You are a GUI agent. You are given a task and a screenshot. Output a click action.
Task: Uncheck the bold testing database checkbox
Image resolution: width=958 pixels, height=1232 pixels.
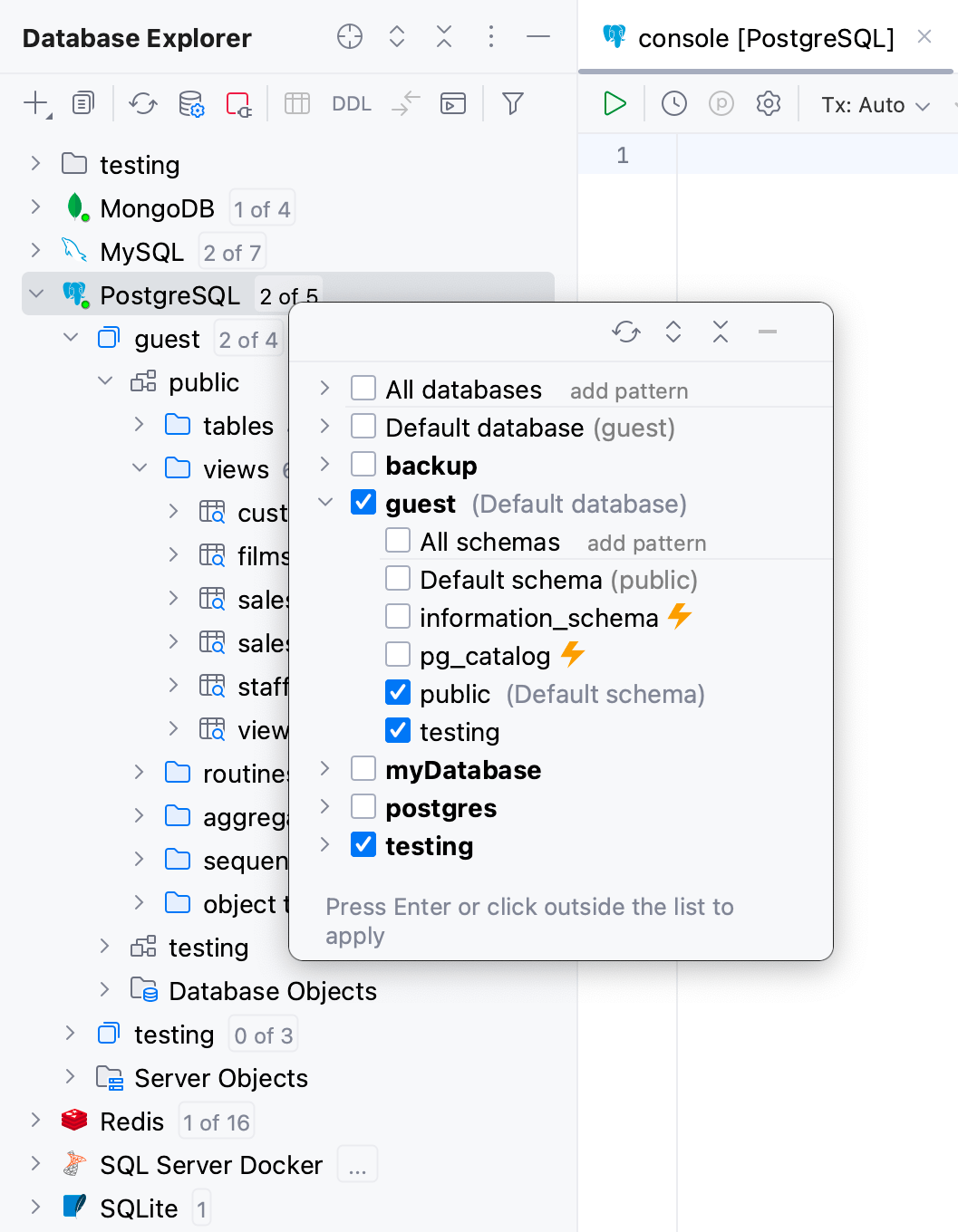point(363,844)
